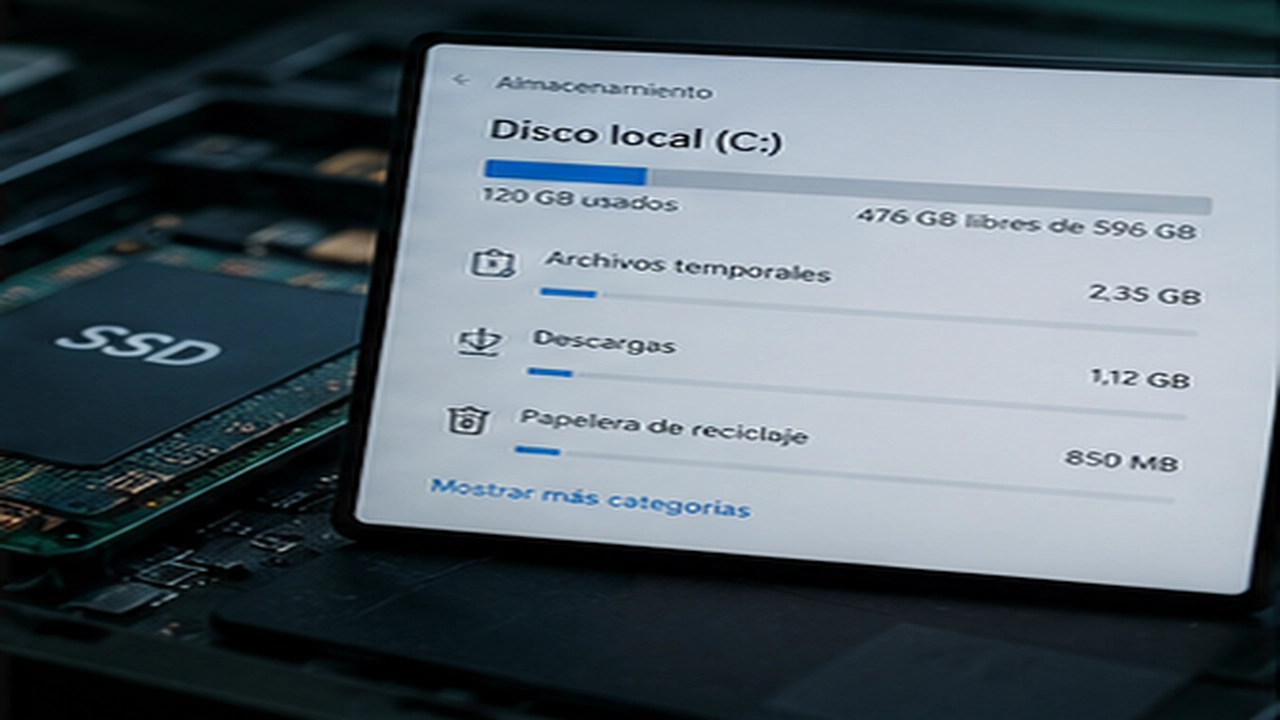This screenshot has height=720, width=1280.
Task: Click the Papelera de reciclaje bin icon
Action: [x=466, y=419]
